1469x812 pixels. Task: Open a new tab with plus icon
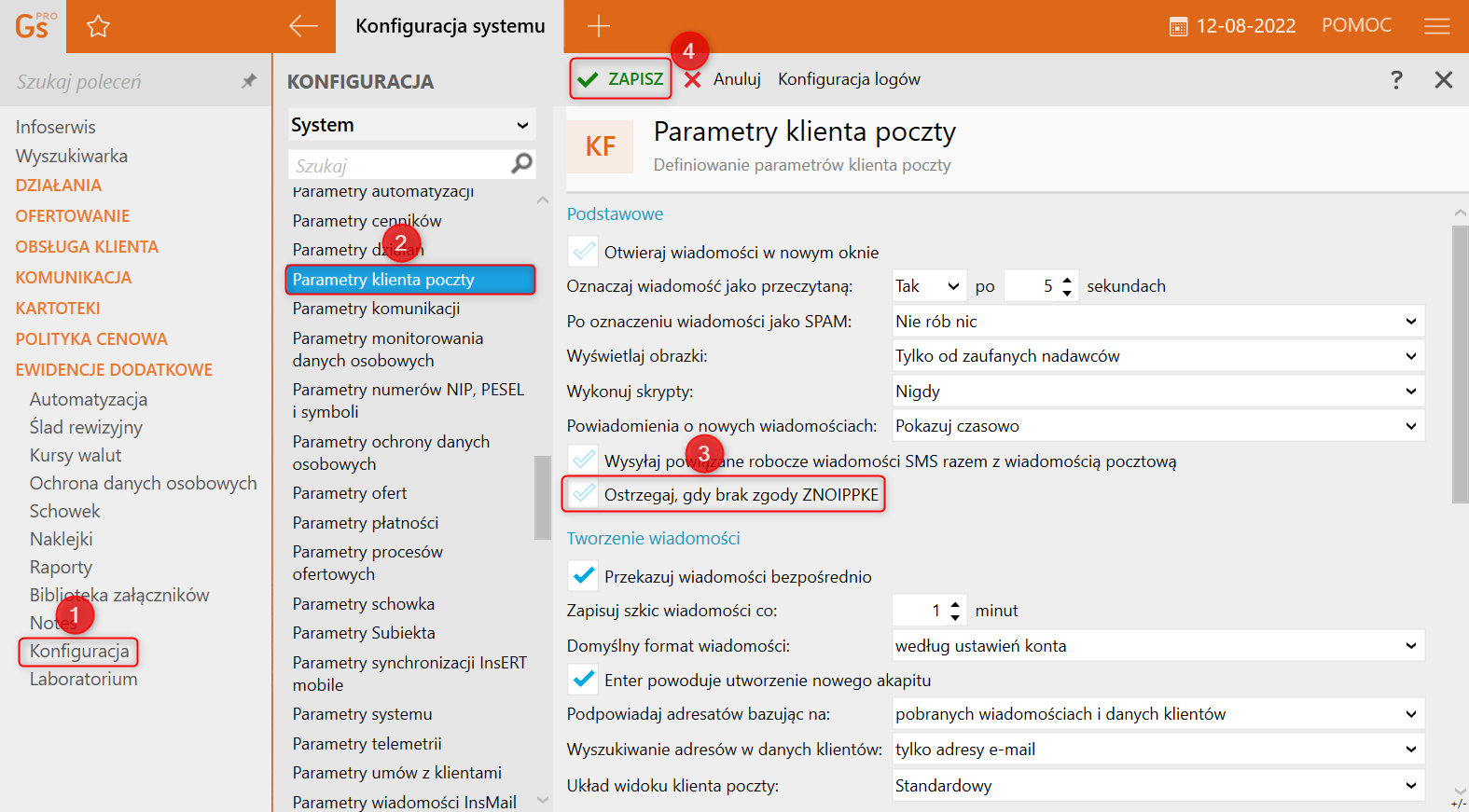click(598, 26)
